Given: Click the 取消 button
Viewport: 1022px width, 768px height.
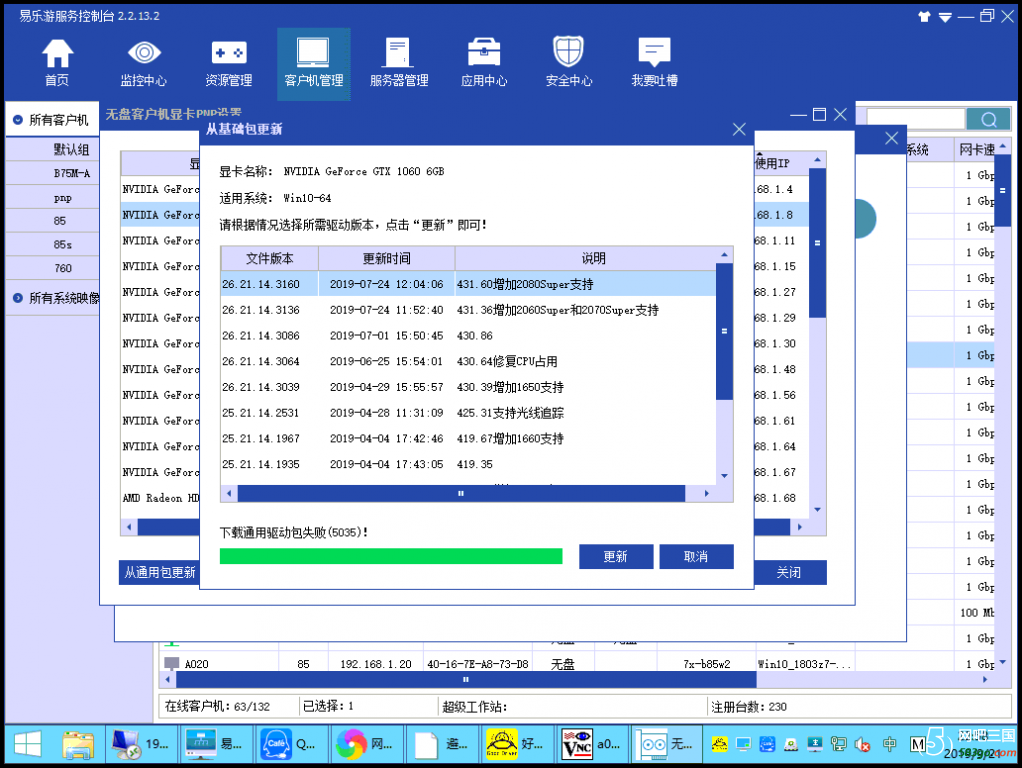Looking at the screenshot, I should 696,557.
